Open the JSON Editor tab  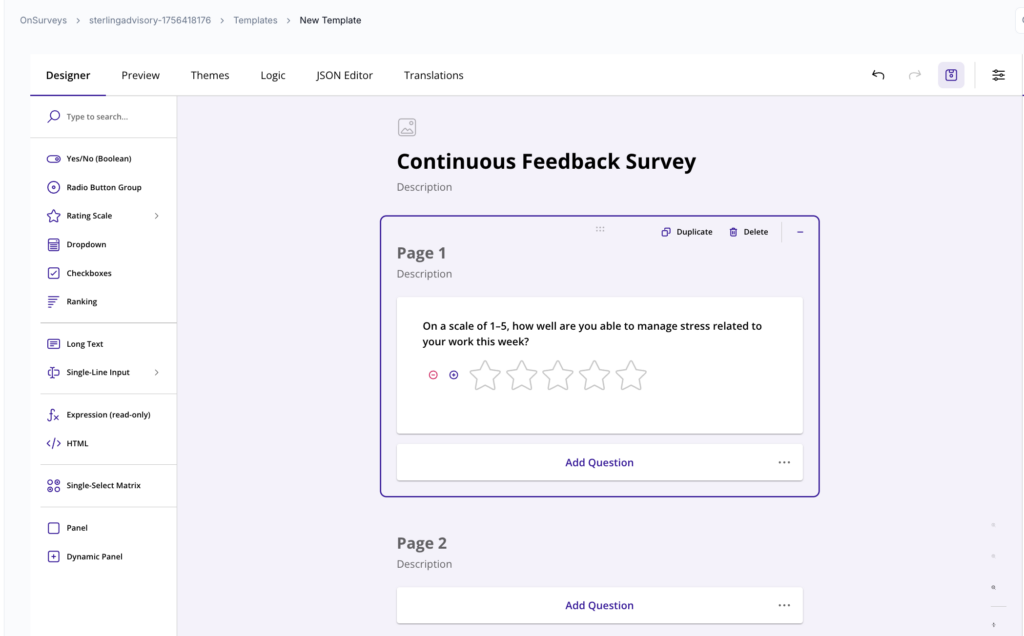click(x=344, y=75)
